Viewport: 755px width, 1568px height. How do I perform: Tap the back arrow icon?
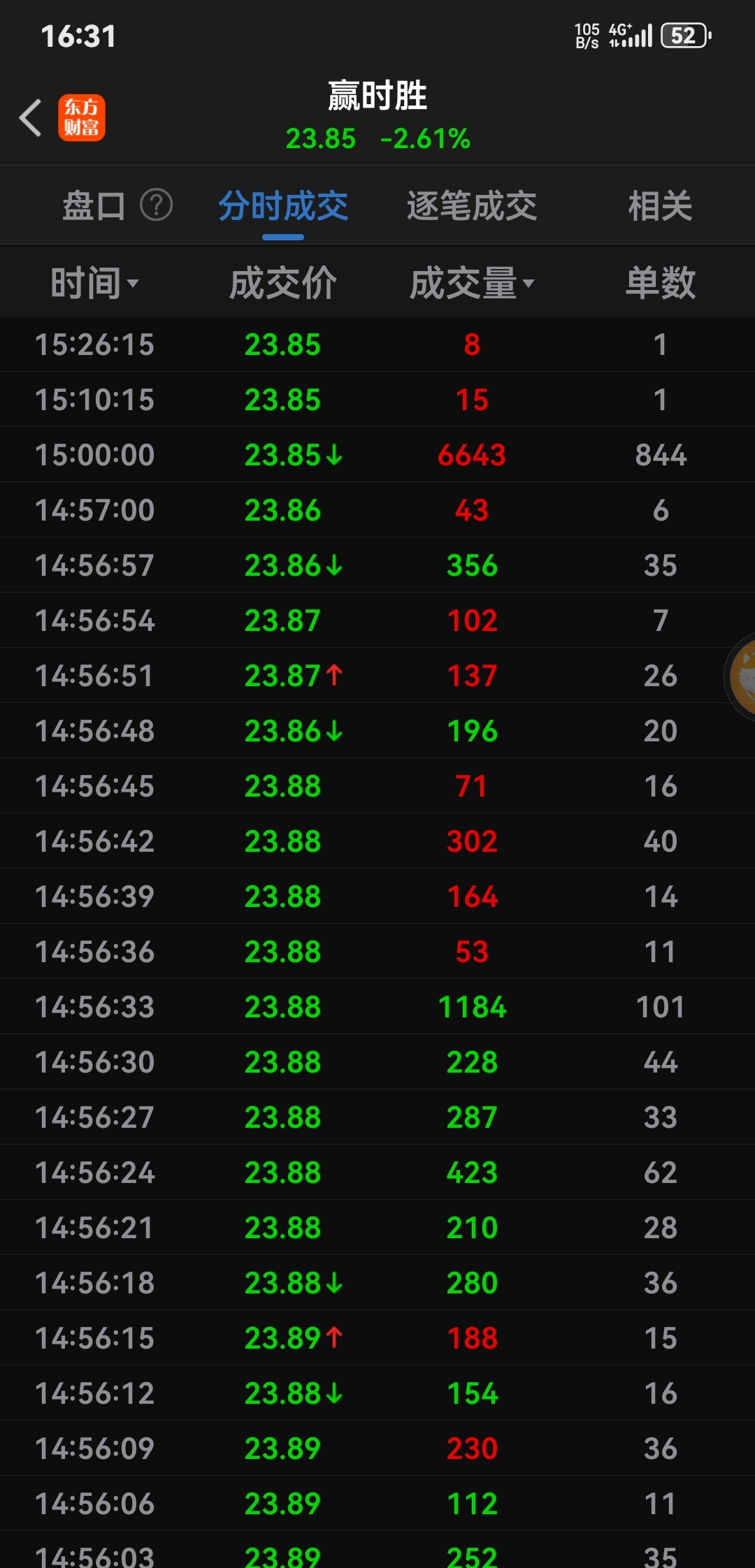[31, 117]
